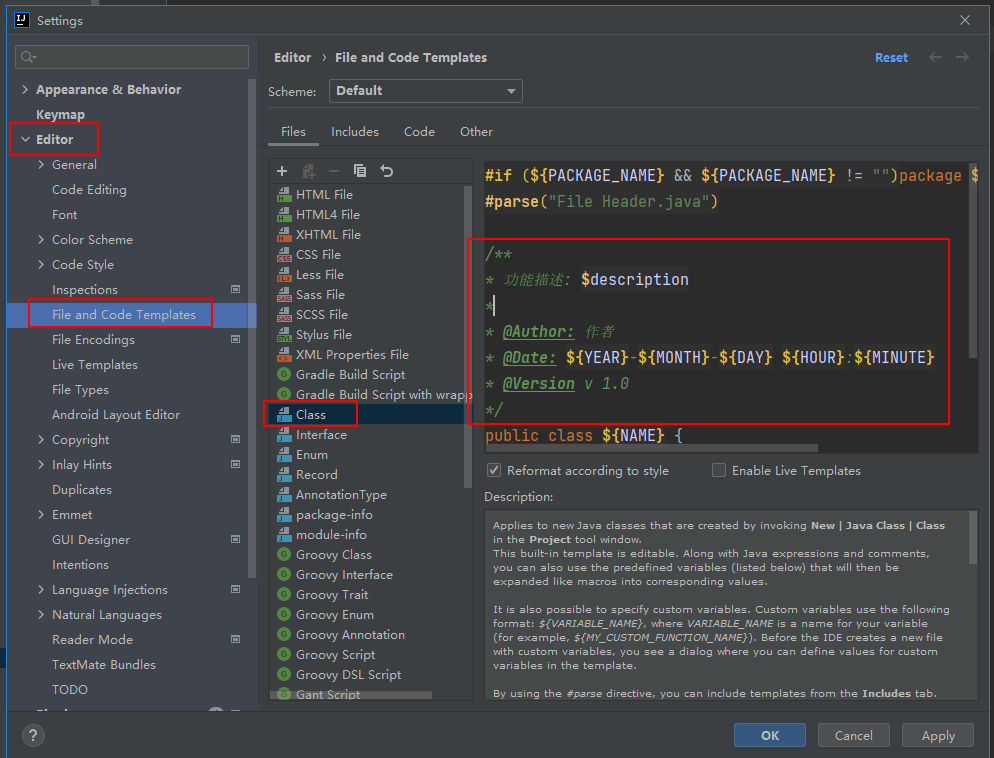This screenshot has height=758, width=994.
Task: Click the back navigation arrow
Action: (x=936, y=57)
